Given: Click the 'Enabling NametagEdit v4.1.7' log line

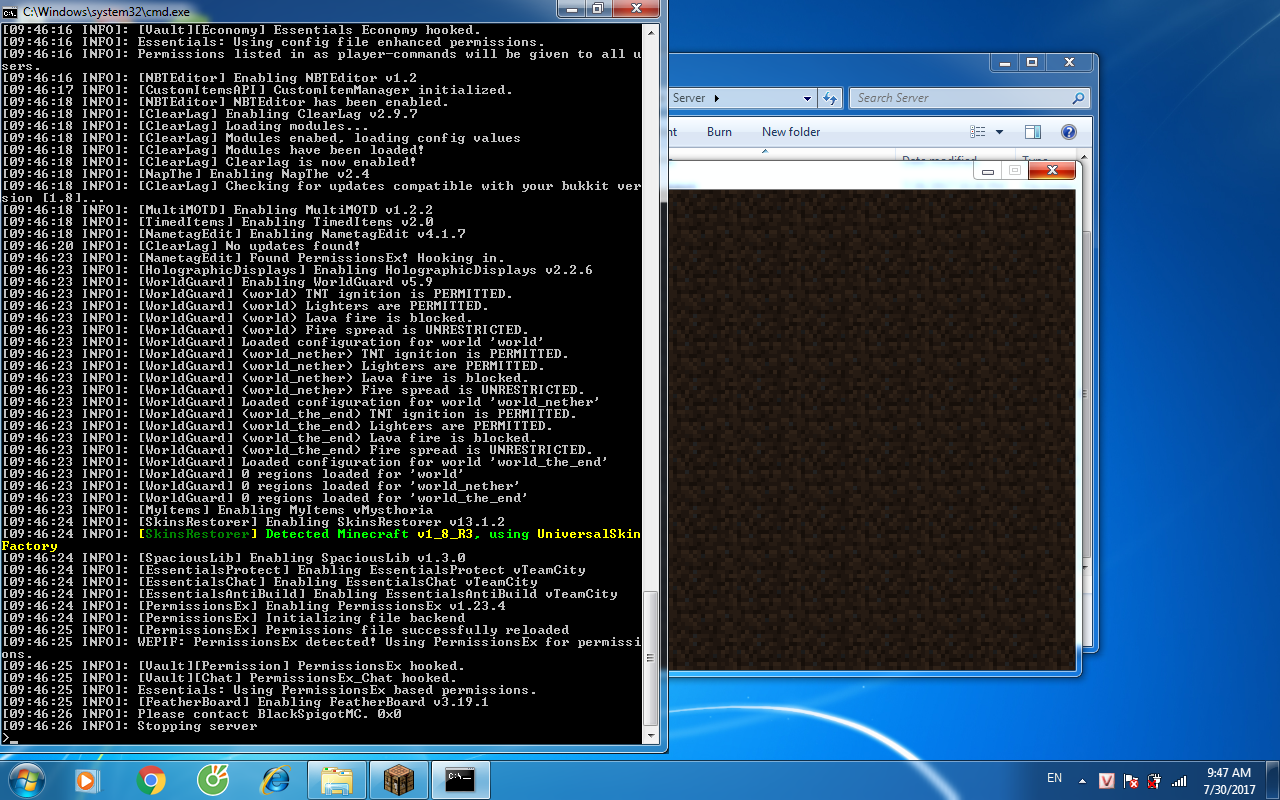Looking at the screenshot, I should pyautogui.click(x=233, y=234).
